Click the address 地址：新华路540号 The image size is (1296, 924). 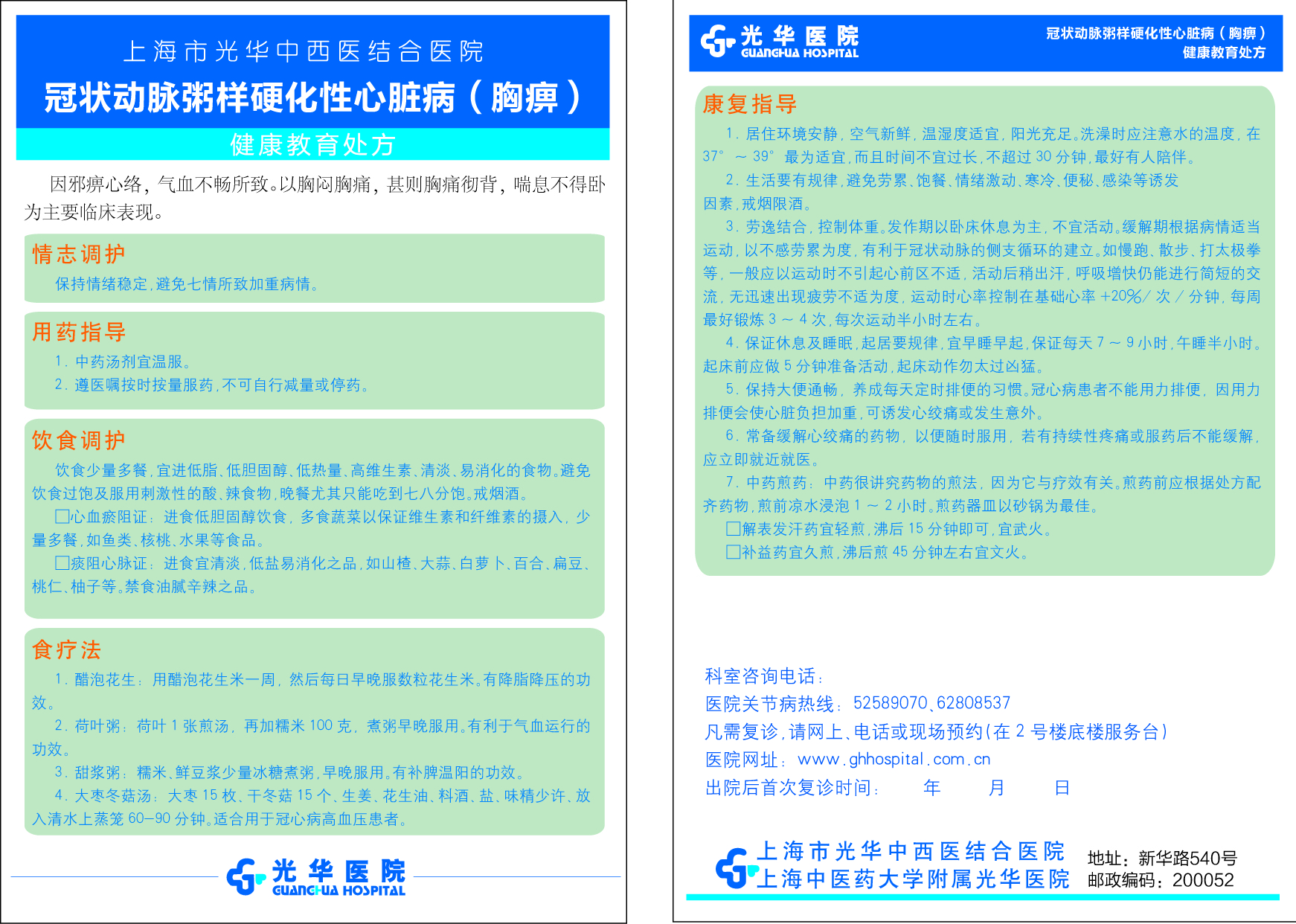tap(1162, 859)
